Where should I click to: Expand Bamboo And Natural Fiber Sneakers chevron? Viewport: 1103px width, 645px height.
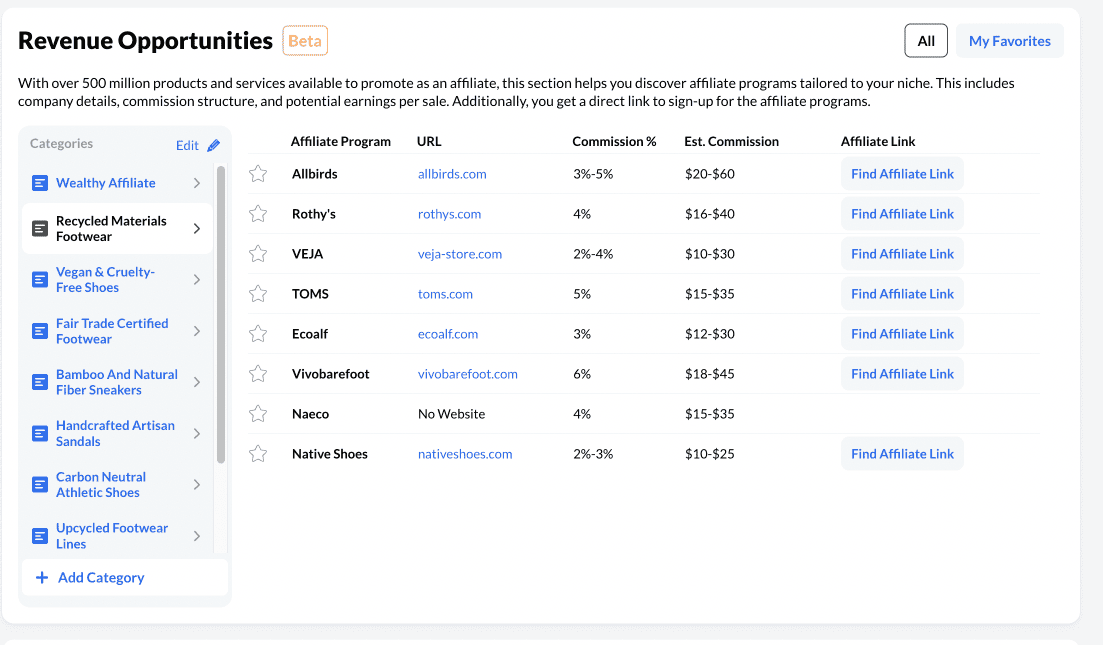[x=197, y=382]
